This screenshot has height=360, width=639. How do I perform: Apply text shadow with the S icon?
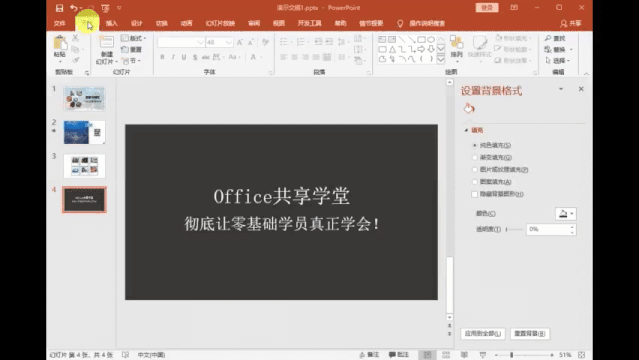pos(195,57)
